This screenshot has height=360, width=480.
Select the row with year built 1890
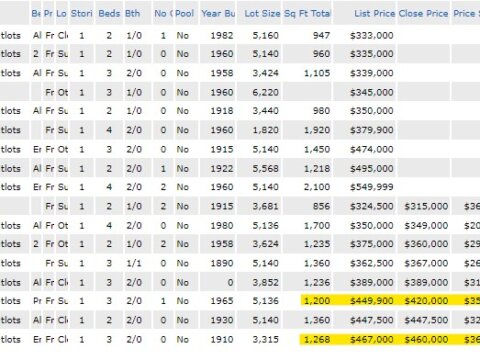tap(240, 263)
